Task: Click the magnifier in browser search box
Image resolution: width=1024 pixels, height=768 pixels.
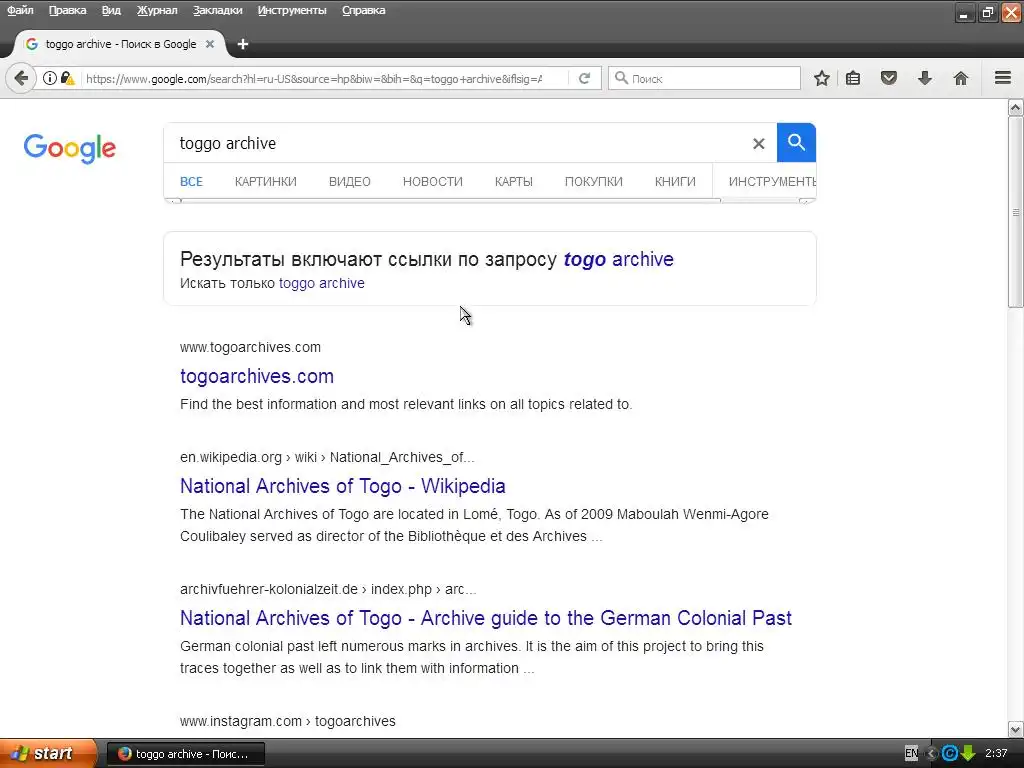Action: click(x=621, y=78)
